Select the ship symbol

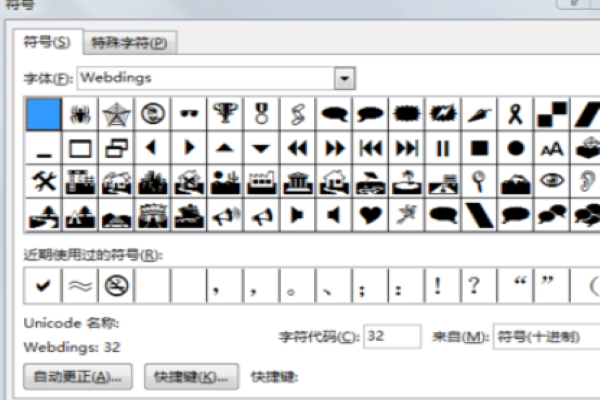pyautogui.click(x=189, y=216)
